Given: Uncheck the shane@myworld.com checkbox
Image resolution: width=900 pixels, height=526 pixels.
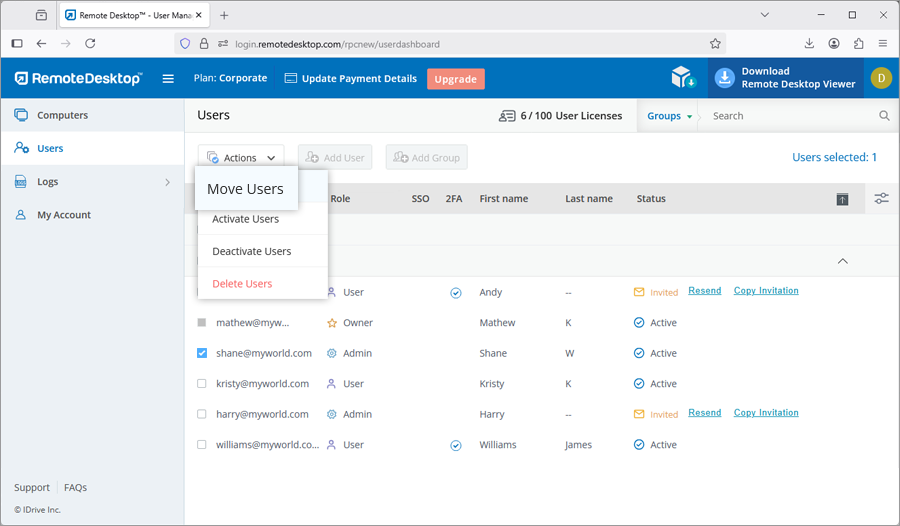Looking at the screenshot, I should [202, 353].
